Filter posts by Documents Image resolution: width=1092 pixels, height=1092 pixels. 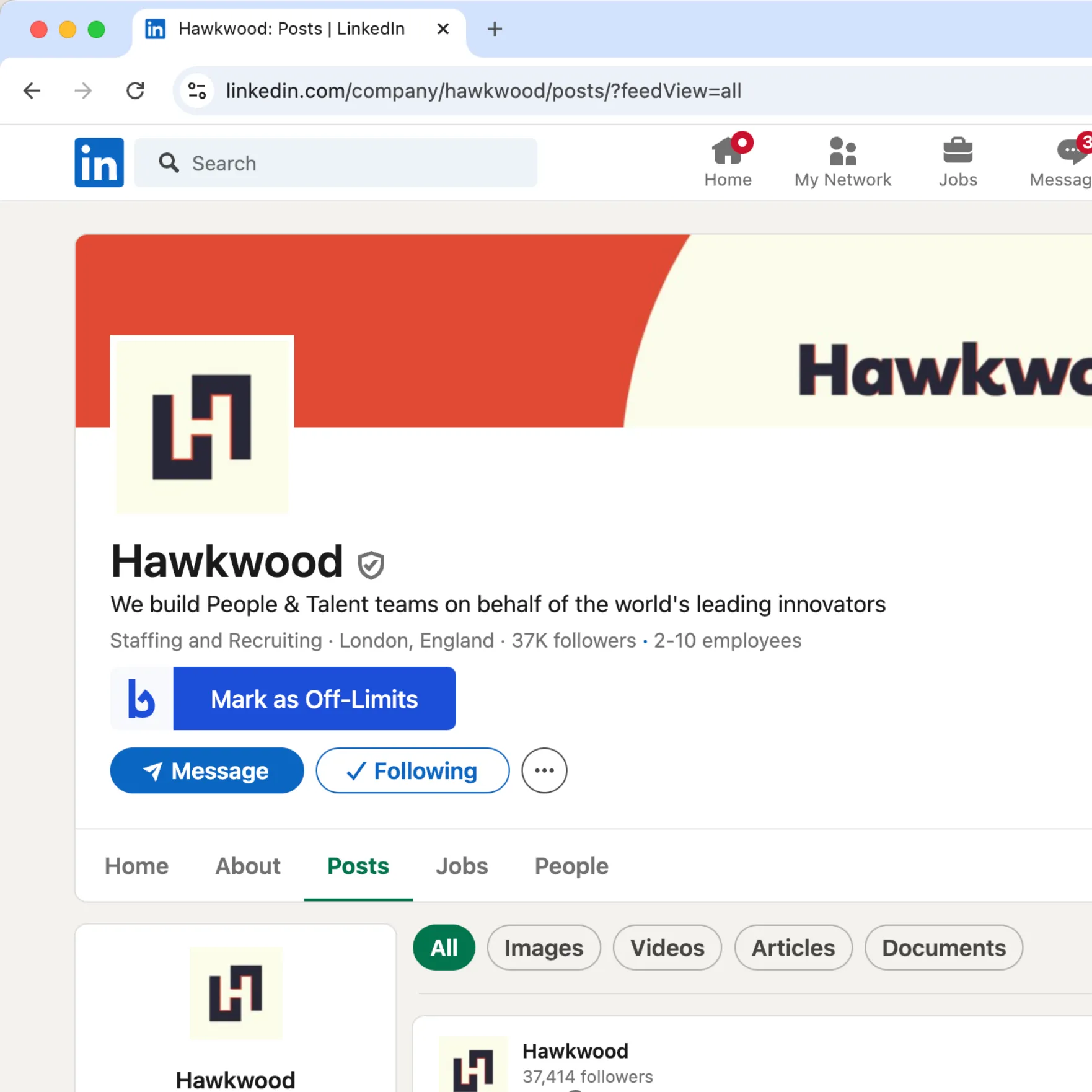point(943,948)
